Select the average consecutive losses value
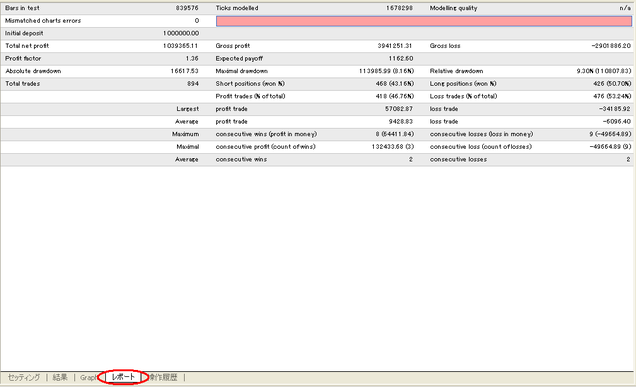Image resolution: width=636 pixels, height=387 pixels. [628, 159]
